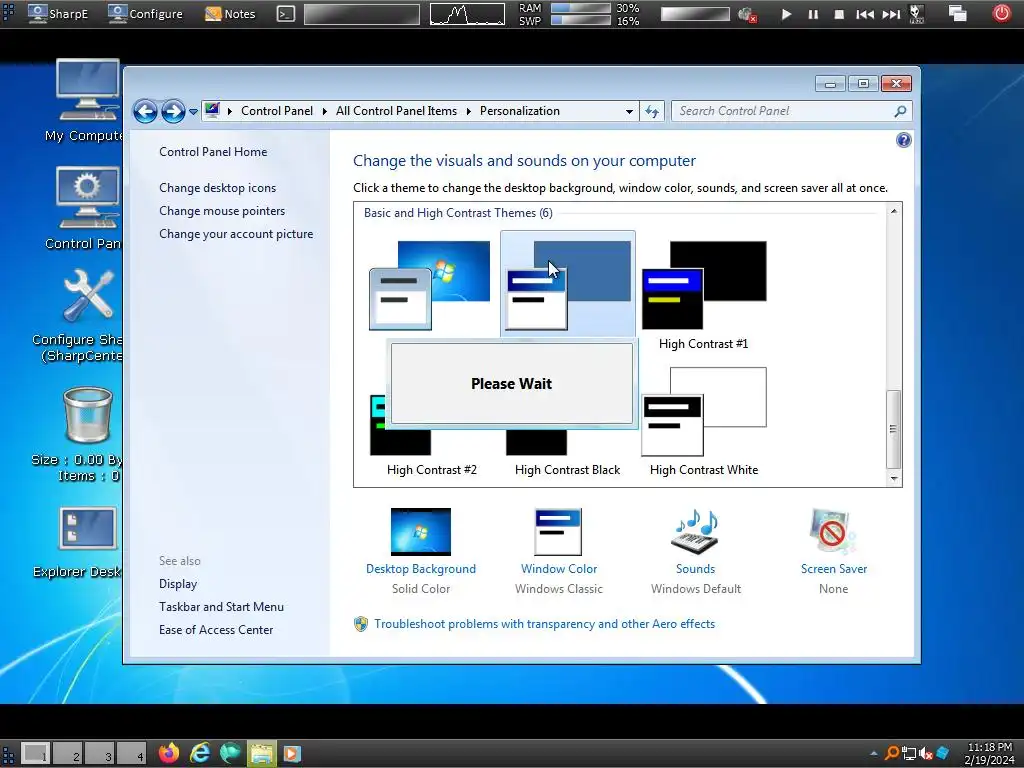1024x768 pixels.
Task: Click the Back navigation arrow
Action: pos(145,112)
